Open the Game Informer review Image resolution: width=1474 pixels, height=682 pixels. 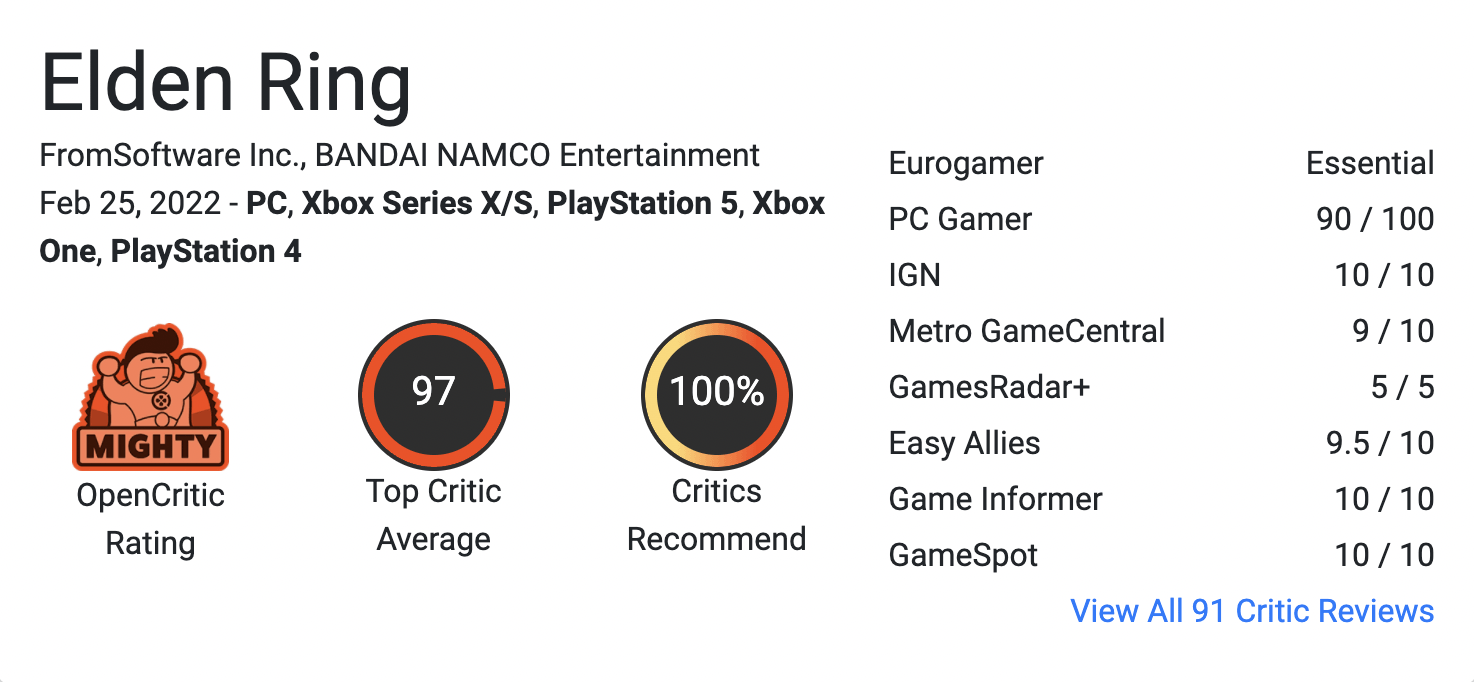(x=1161, y=499)
